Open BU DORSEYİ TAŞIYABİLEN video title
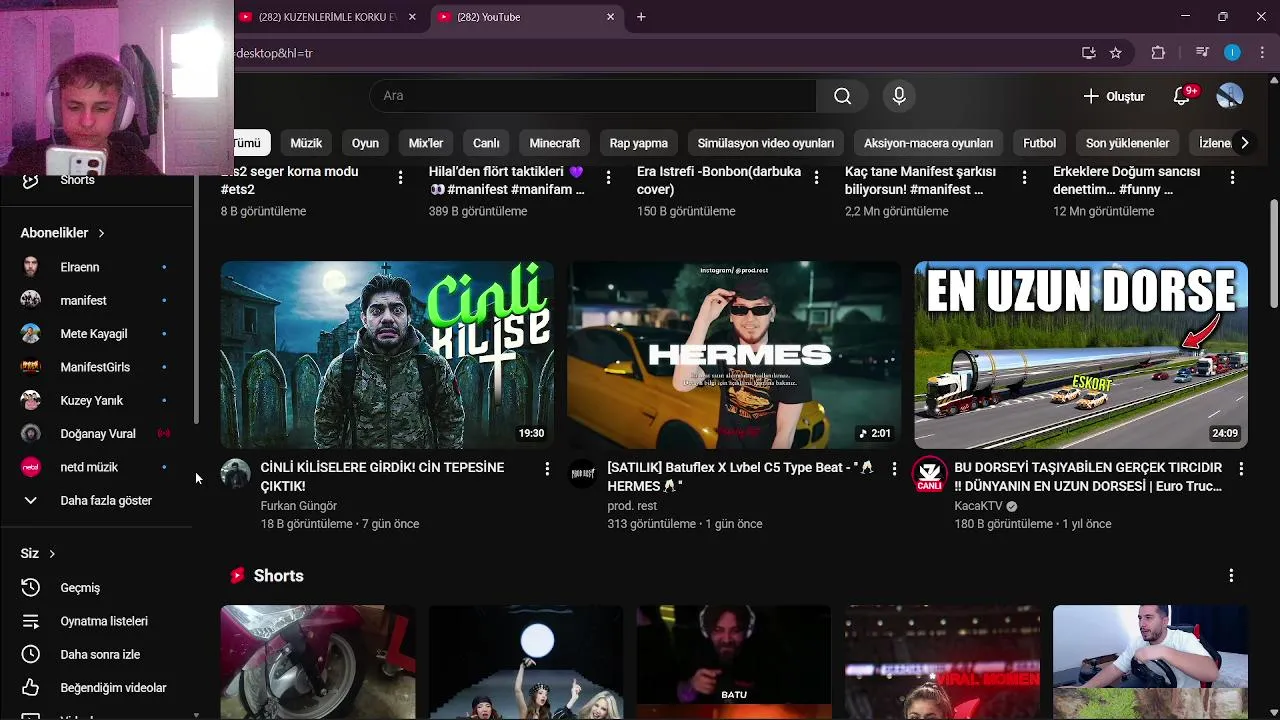The image size is (1280, 720). pyautogui.click(x=1088, y=477)
